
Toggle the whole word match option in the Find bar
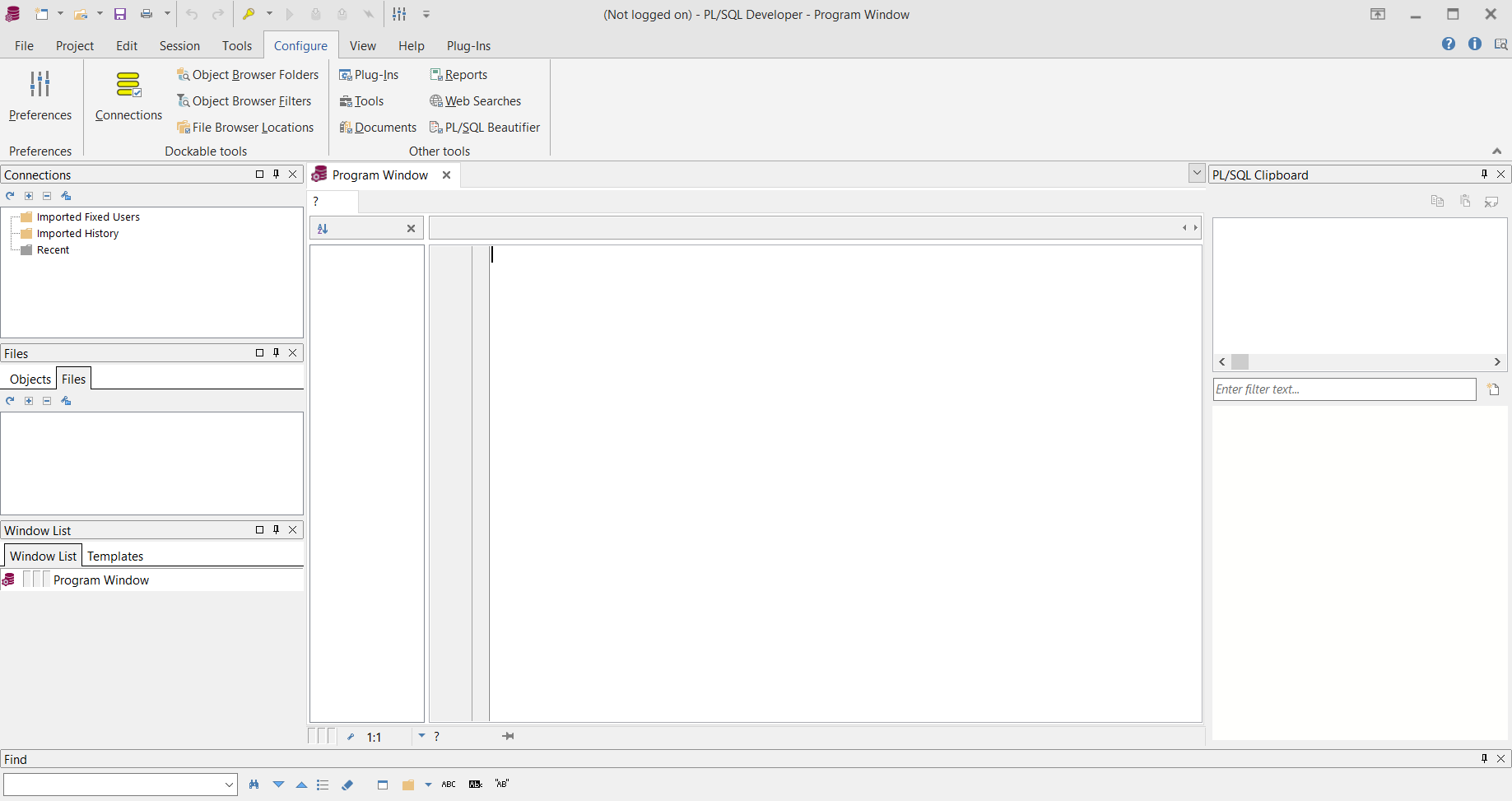coord(476,785)
